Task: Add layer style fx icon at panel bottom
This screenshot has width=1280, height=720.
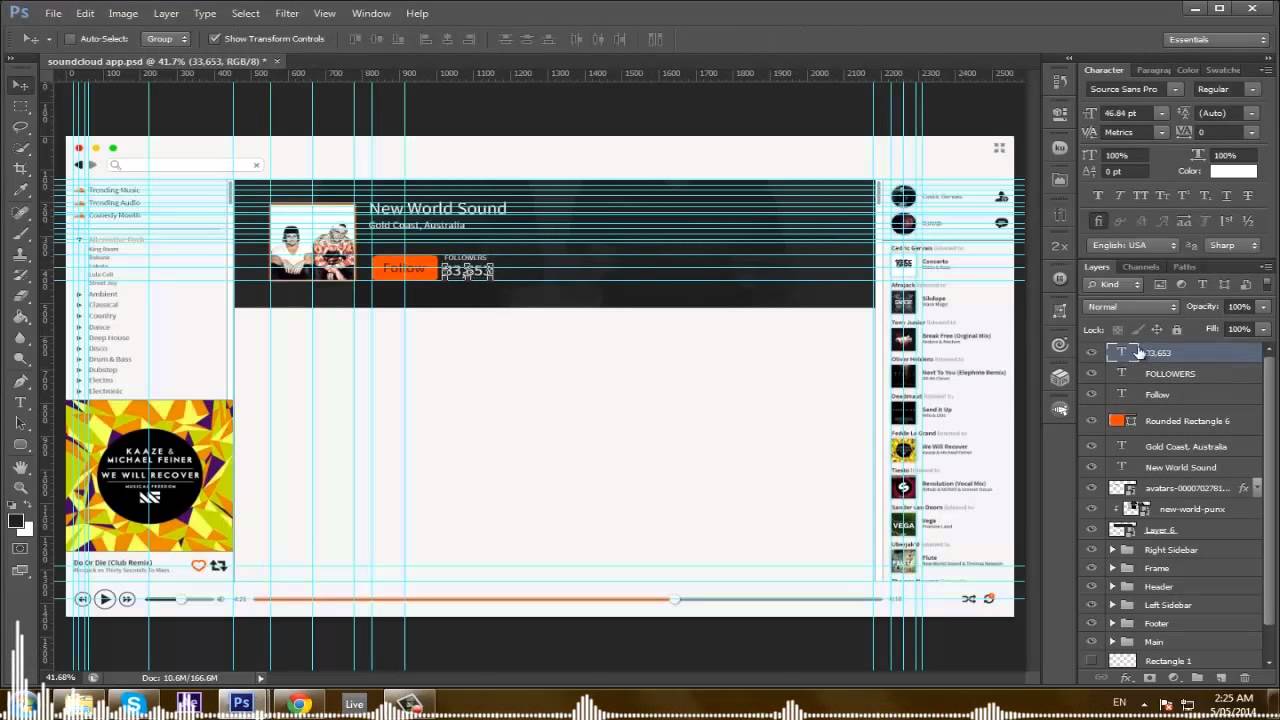Action: pyautogui.click(x=1126, y=678)
